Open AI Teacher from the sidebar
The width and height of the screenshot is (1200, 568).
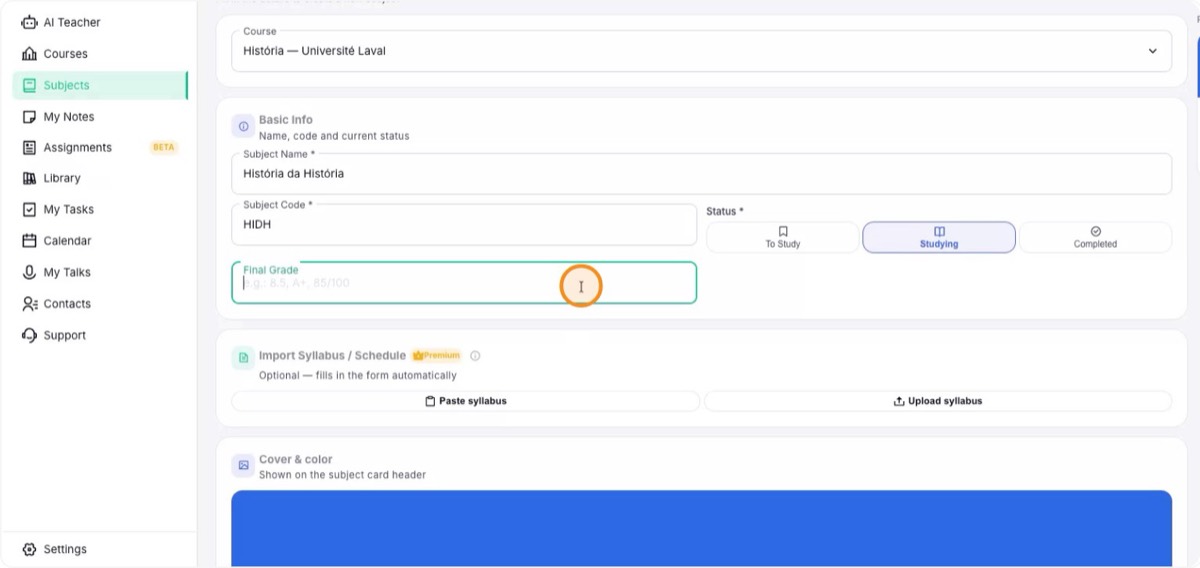pyautogui.click(x=99, y=22)
